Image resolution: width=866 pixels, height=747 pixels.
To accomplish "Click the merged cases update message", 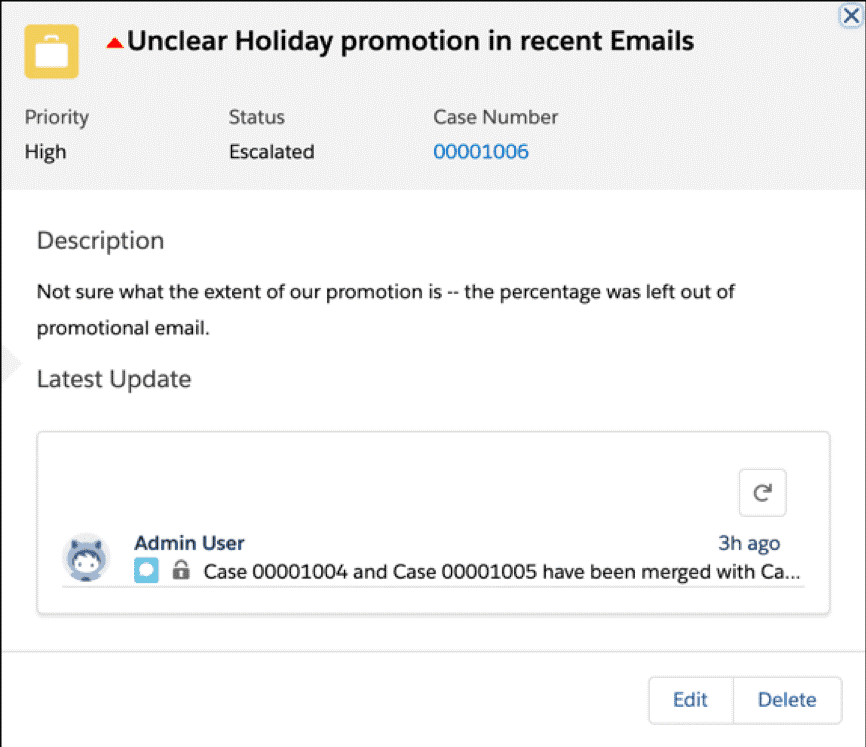I will (x=502, y=572).
